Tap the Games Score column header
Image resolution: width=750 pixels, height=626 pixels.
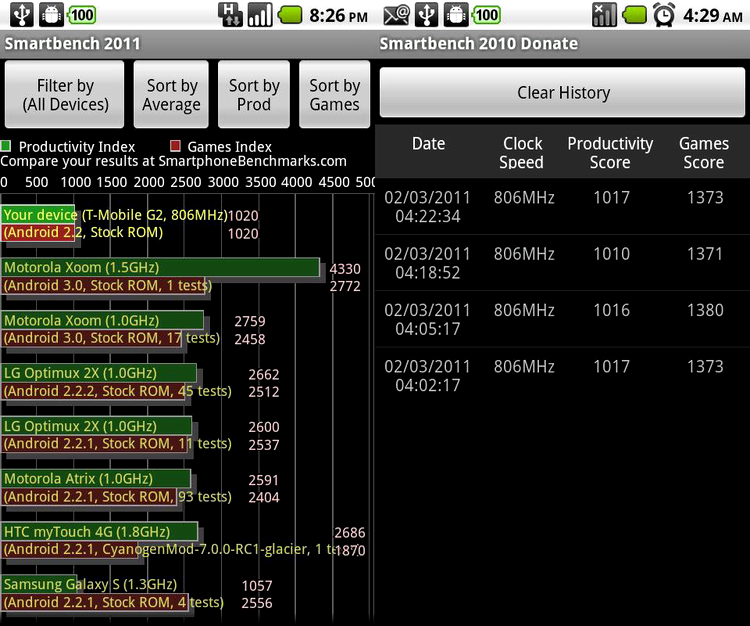(704, 153)
